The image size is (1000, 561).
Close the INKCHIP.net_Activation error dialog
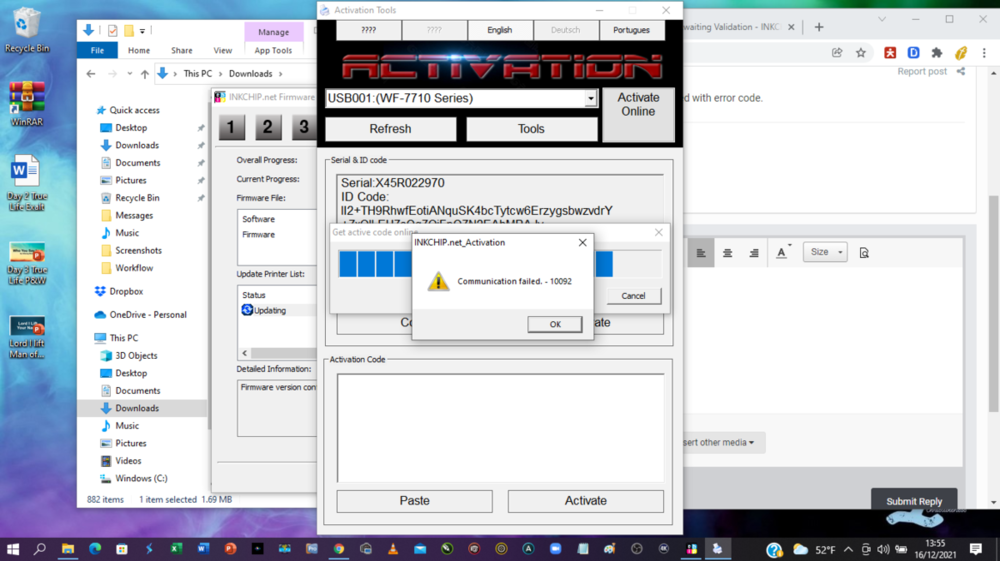582,242
